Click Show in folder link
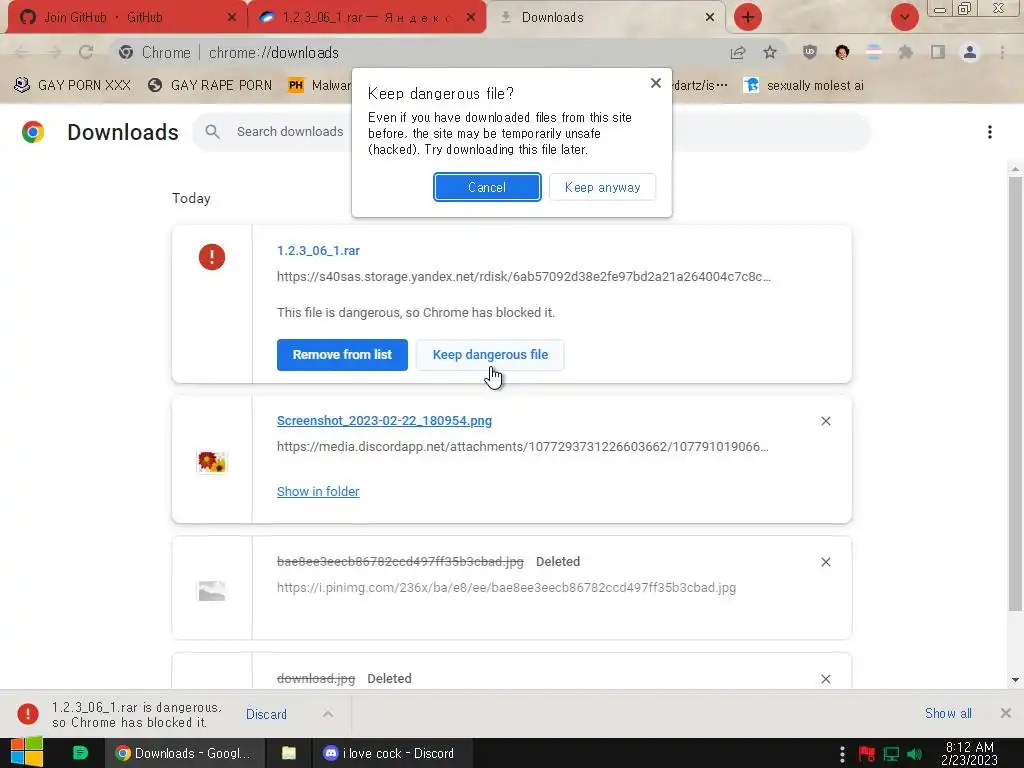Screen dimensions: 1024x768 (318, 491)
